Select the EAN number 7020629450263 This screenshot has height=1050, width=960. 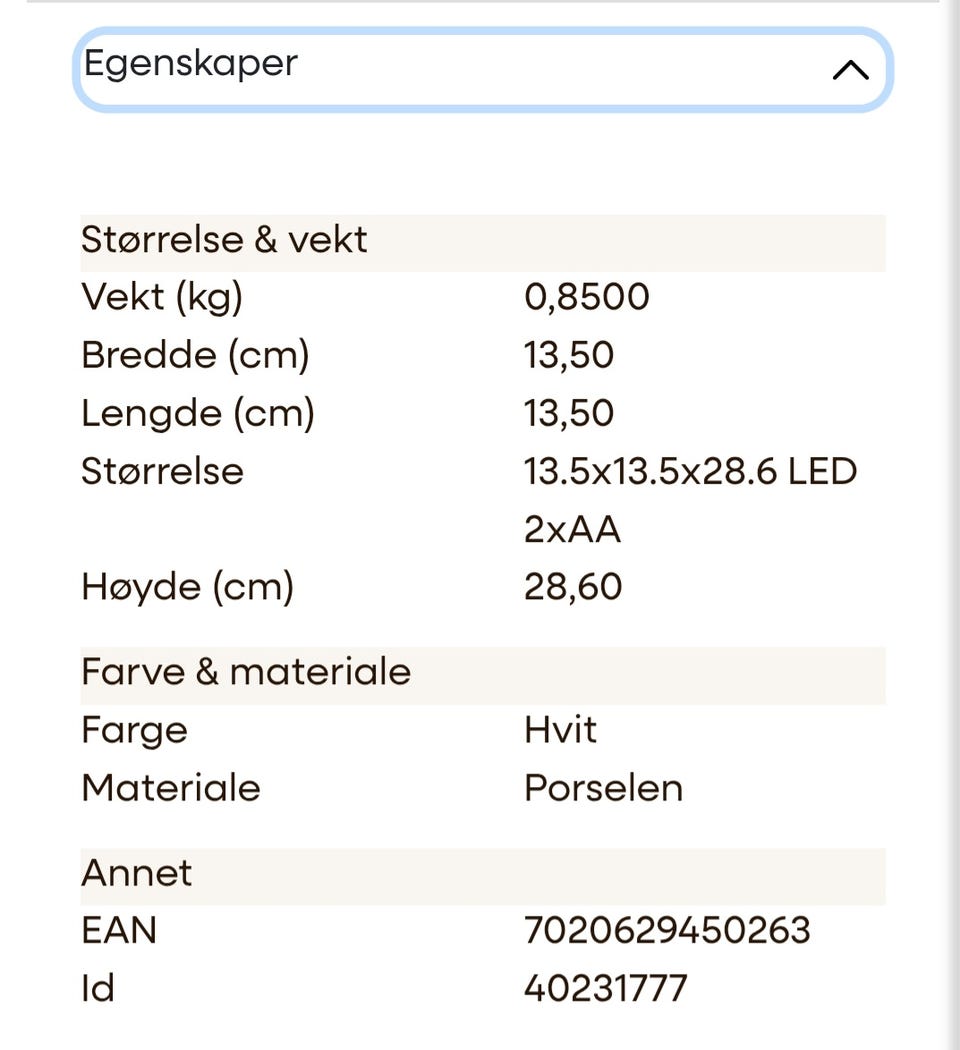pyautogui.click(x=667, y=931)
